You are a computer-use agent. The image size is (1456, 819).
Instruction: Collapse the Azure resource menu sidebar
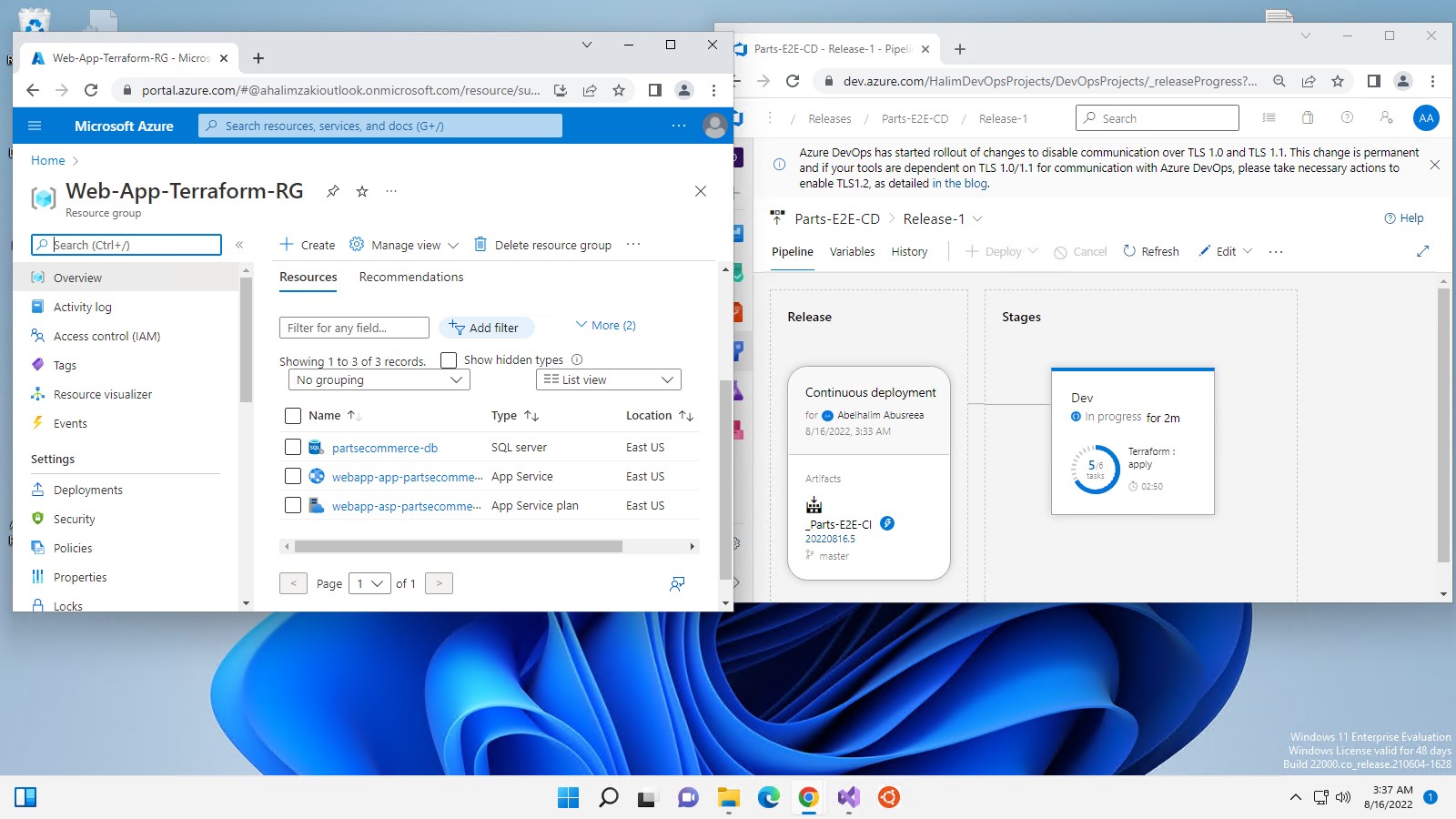pos(239,245)
